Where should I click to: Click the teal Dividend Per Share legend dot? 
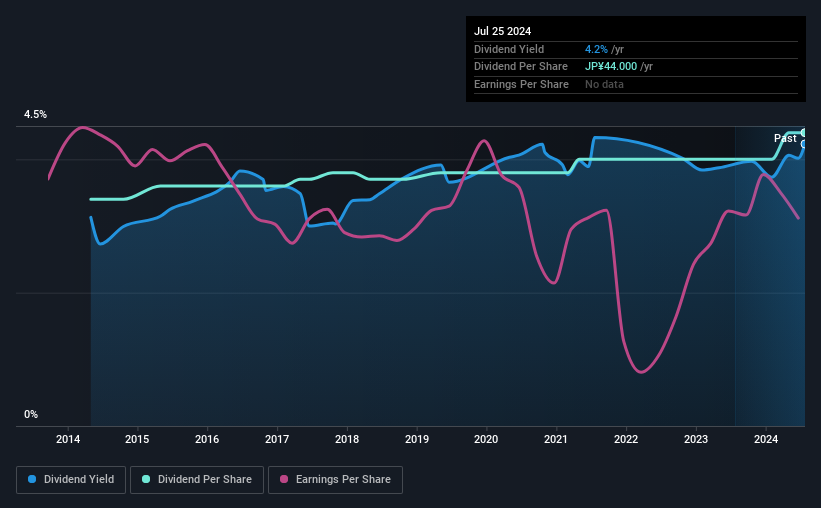146,479
